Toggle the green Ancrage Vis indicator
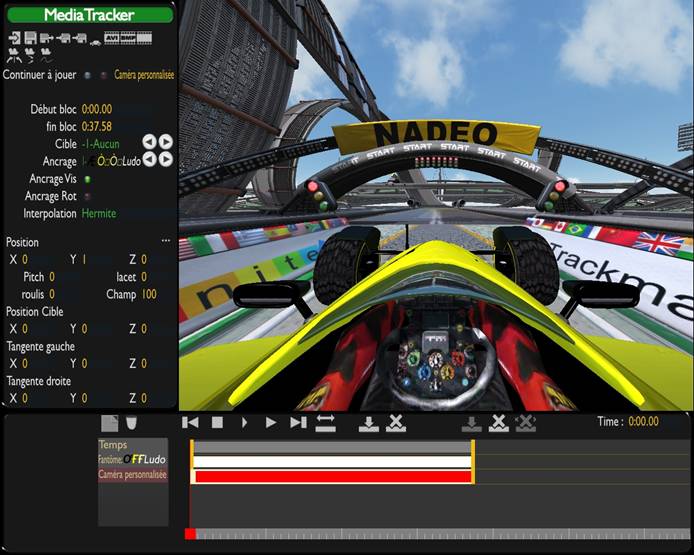 pyautogui.click(x=88, y=179)
